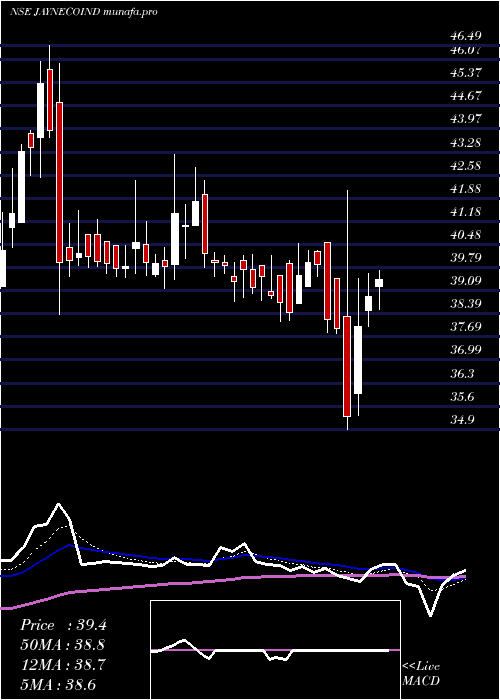Click the 5MA : 38.6 readout
500x700 pixels.
click(58, 685)
